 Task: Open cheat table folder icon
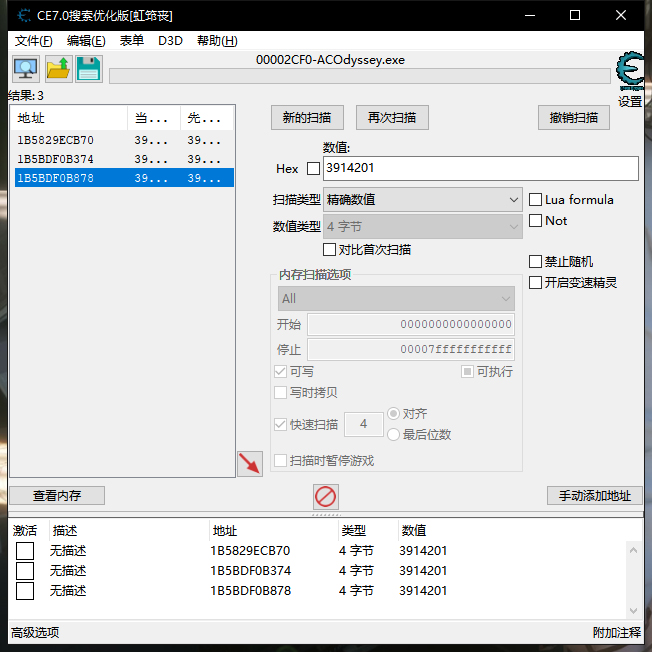click(x=58, y=69)
